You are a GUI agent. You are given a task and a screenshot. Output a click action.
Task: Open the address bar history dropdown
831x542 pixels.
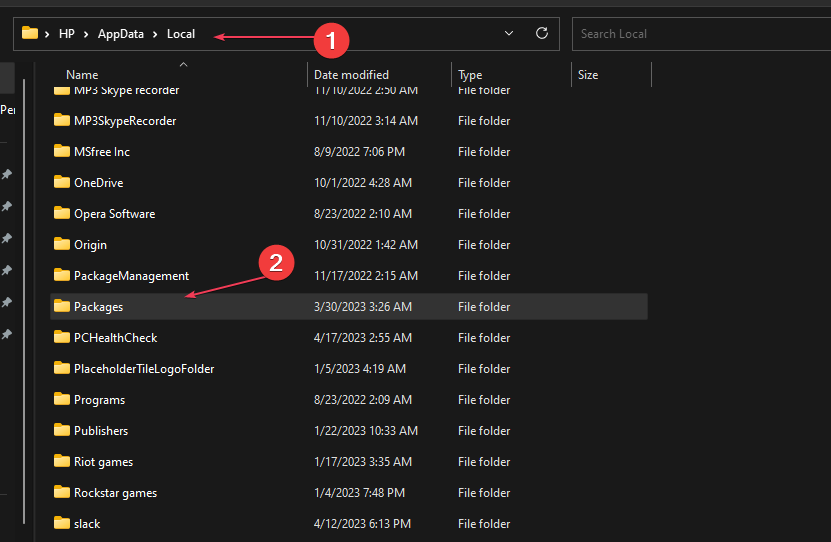pyautogui.click(x=509, y=33)
